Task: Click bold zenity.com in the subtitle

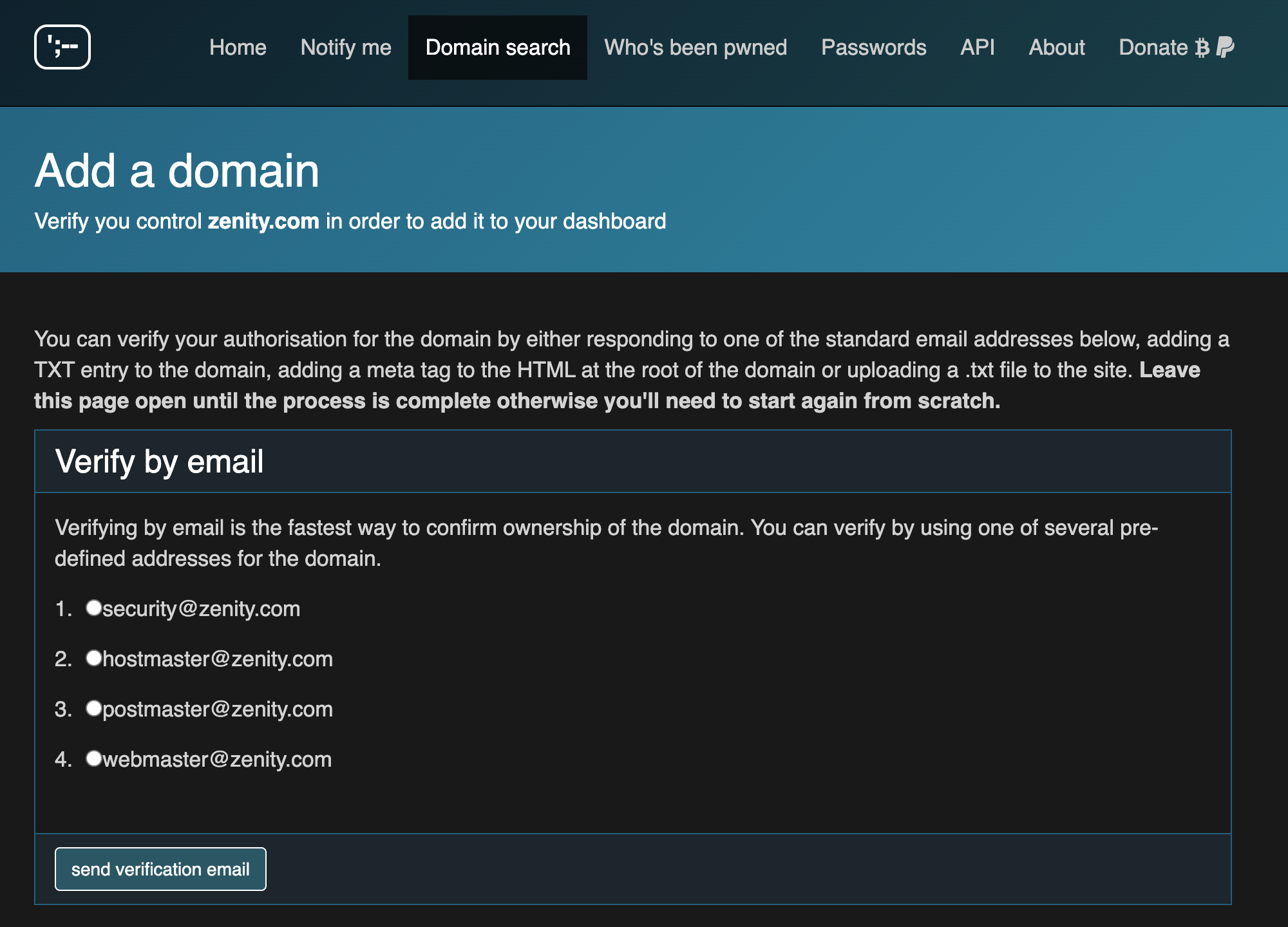Action: point(263,221)
